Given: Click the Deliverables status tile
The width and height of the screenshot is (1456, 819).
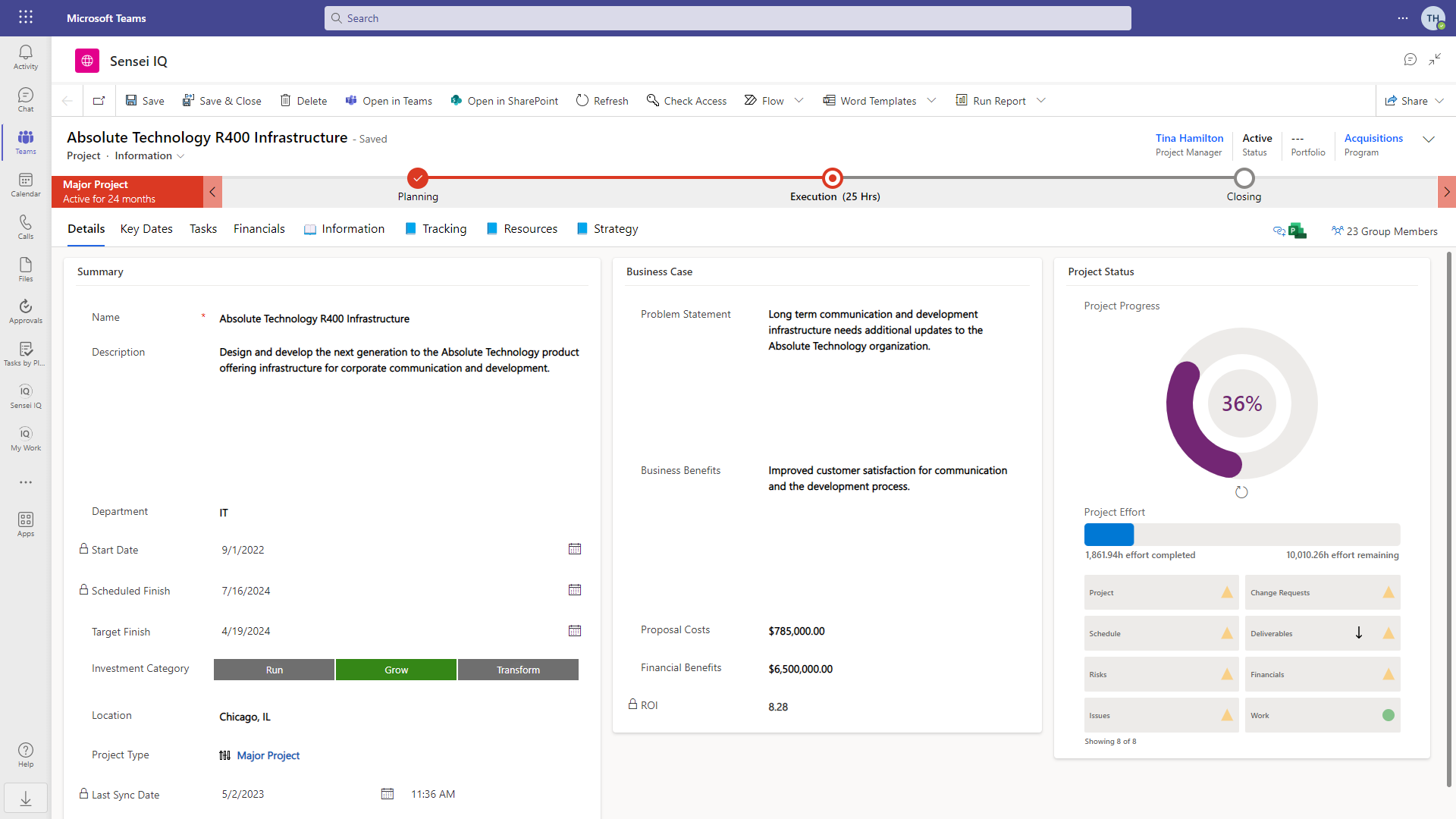Looking at the screenshot, I should tap(1323, 633).
